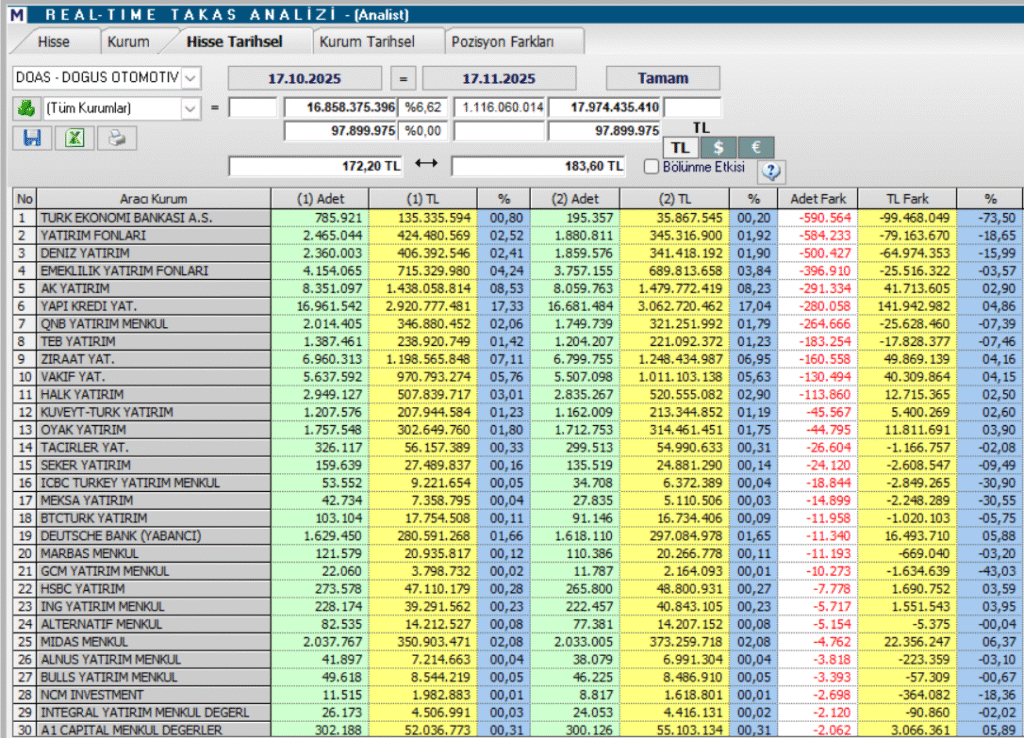This screenshot has height=738, width=1024.
Task: Select the HALK YATIRIM row
Action: click(x=517, y=394)
